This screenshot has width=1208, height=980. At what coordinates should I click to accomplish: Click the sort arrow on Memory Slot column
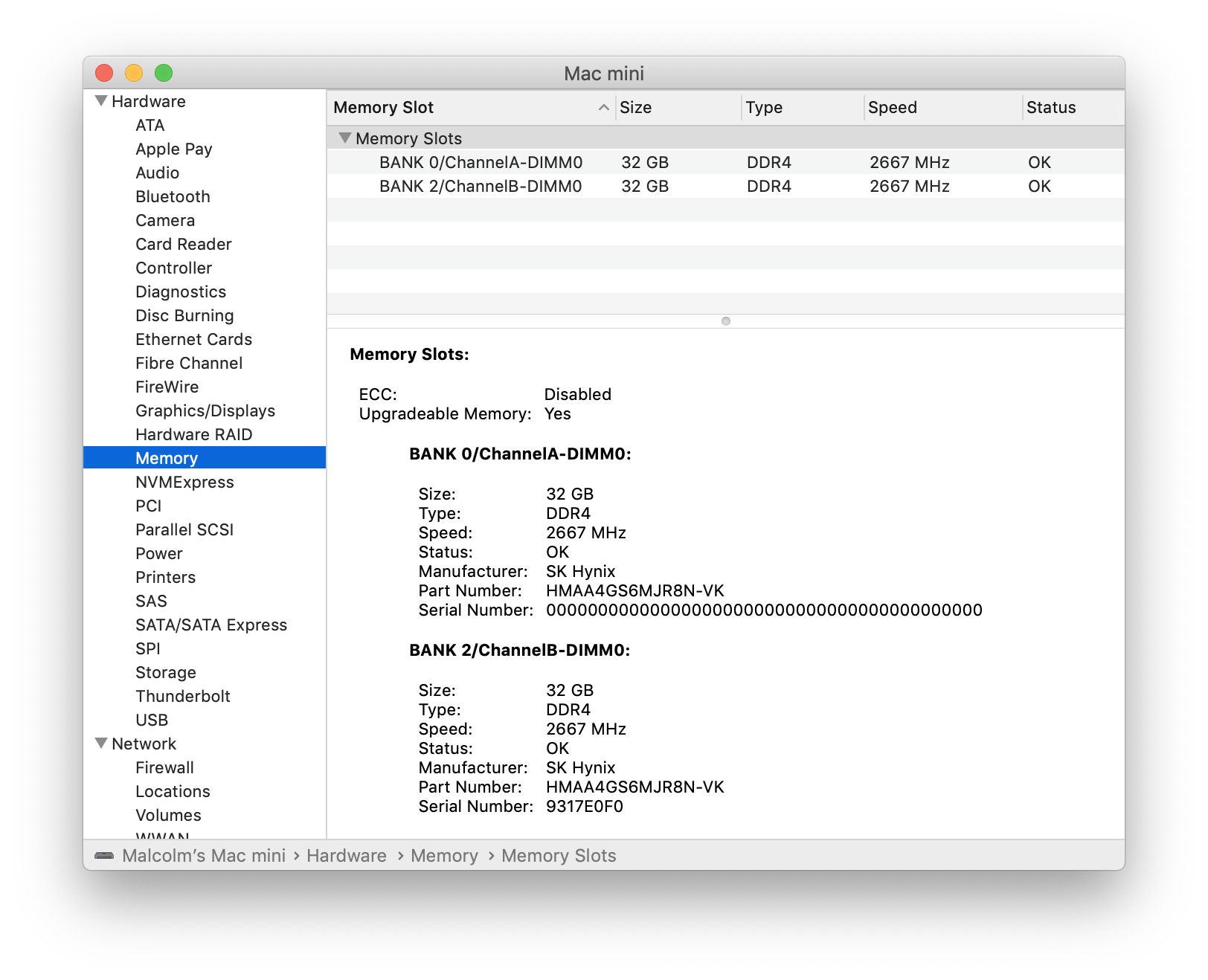pyautogui.click(x=603, y=108)
